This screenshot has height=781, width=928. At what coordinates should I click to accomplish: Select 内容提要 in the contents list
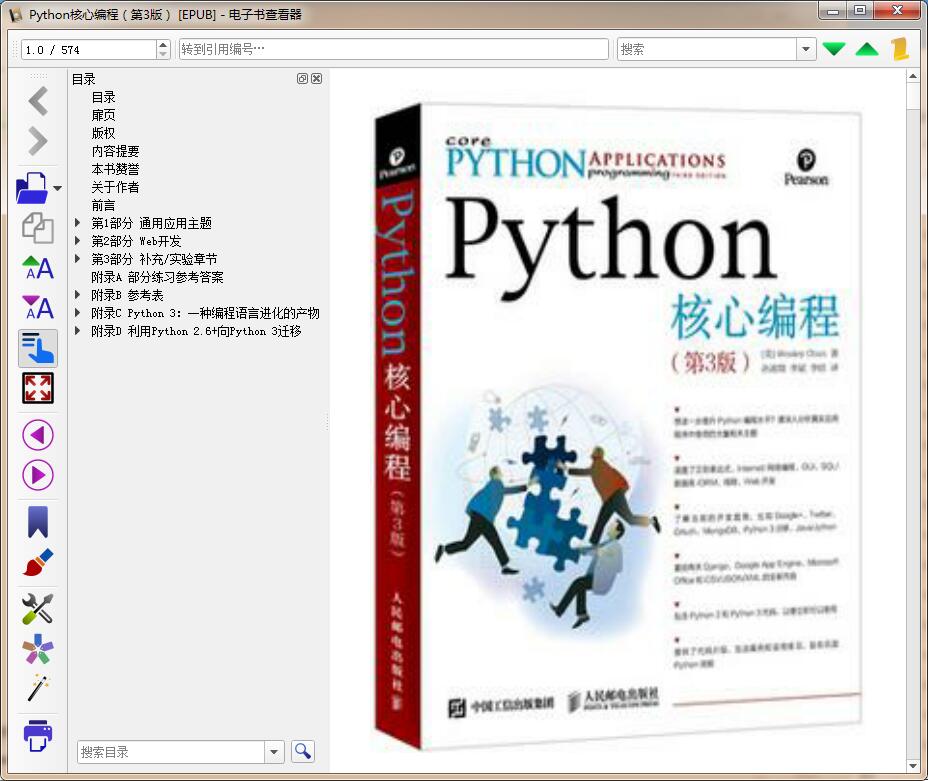113,151
